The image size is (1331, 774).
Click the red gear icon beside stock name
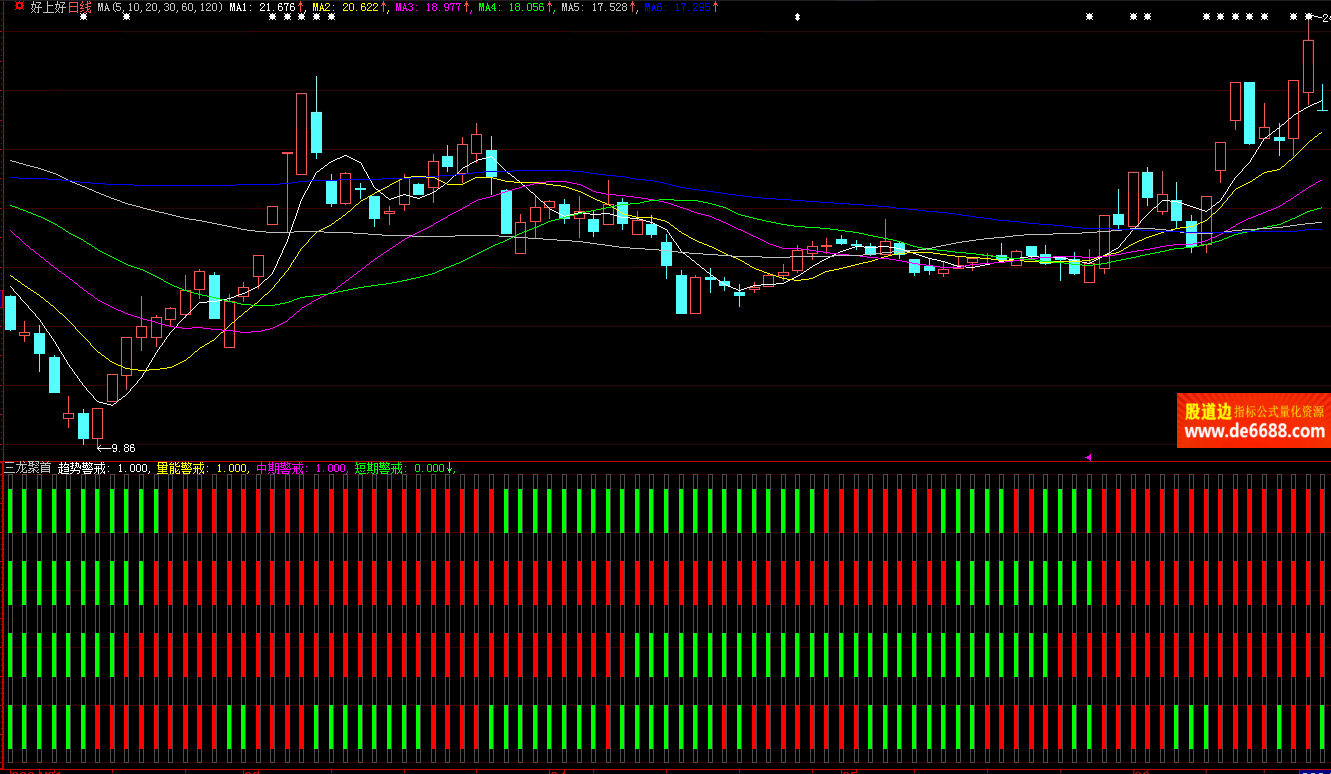[x=18, y=7]
